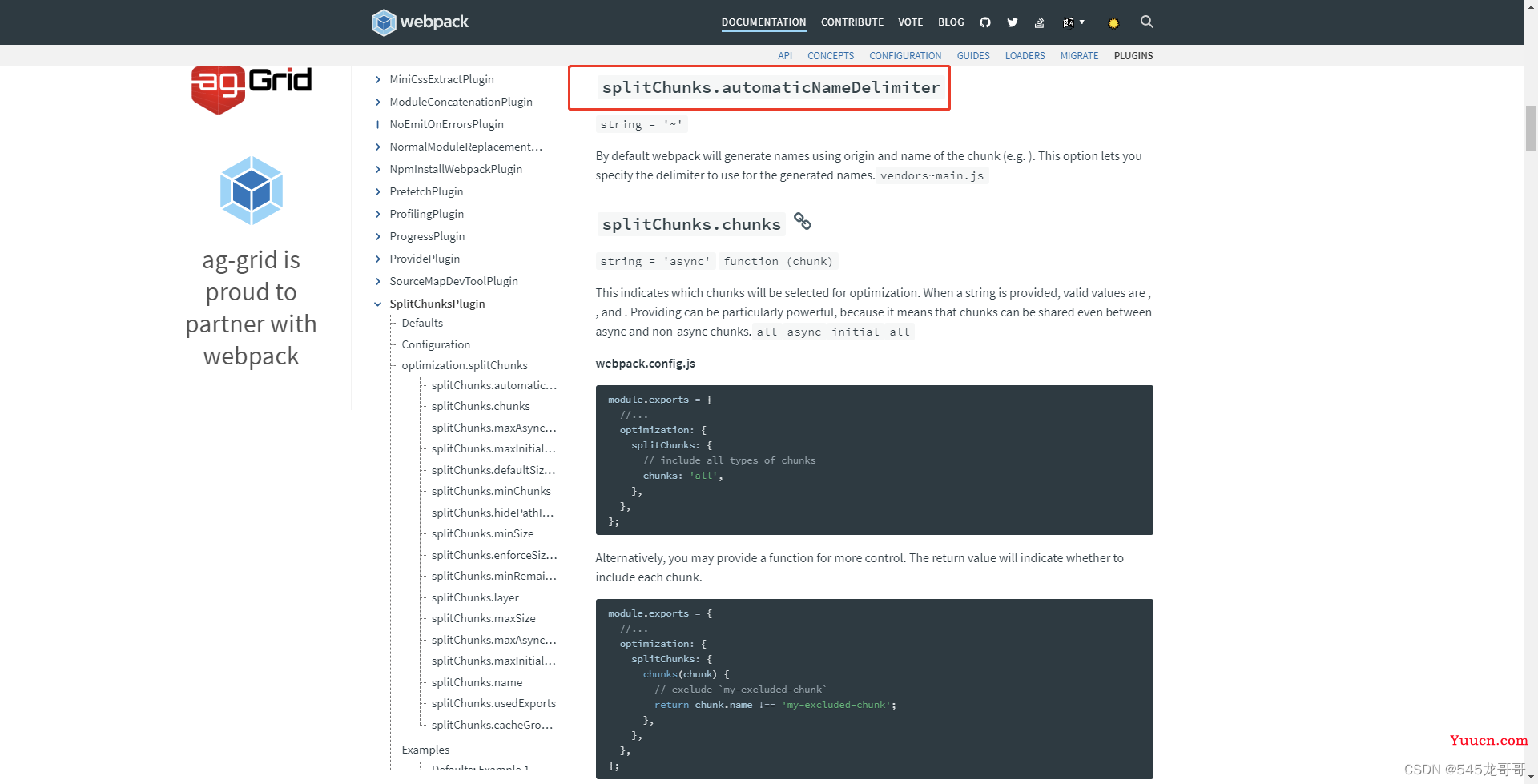The height and width of the screenshot is (784, 1538).
Task: Open the GitHub repository icon
Action: (x=985, y=22)
